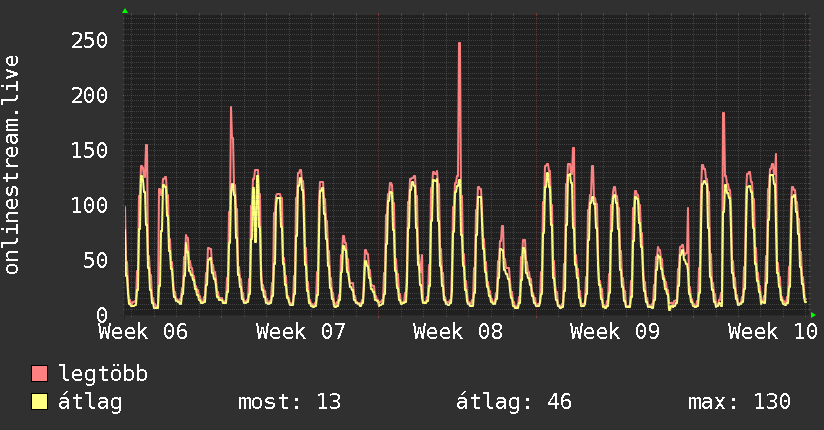The height and width of the screenshot is (430, 824).
Task: Click the Week 08 axis label
Action: 458,332
